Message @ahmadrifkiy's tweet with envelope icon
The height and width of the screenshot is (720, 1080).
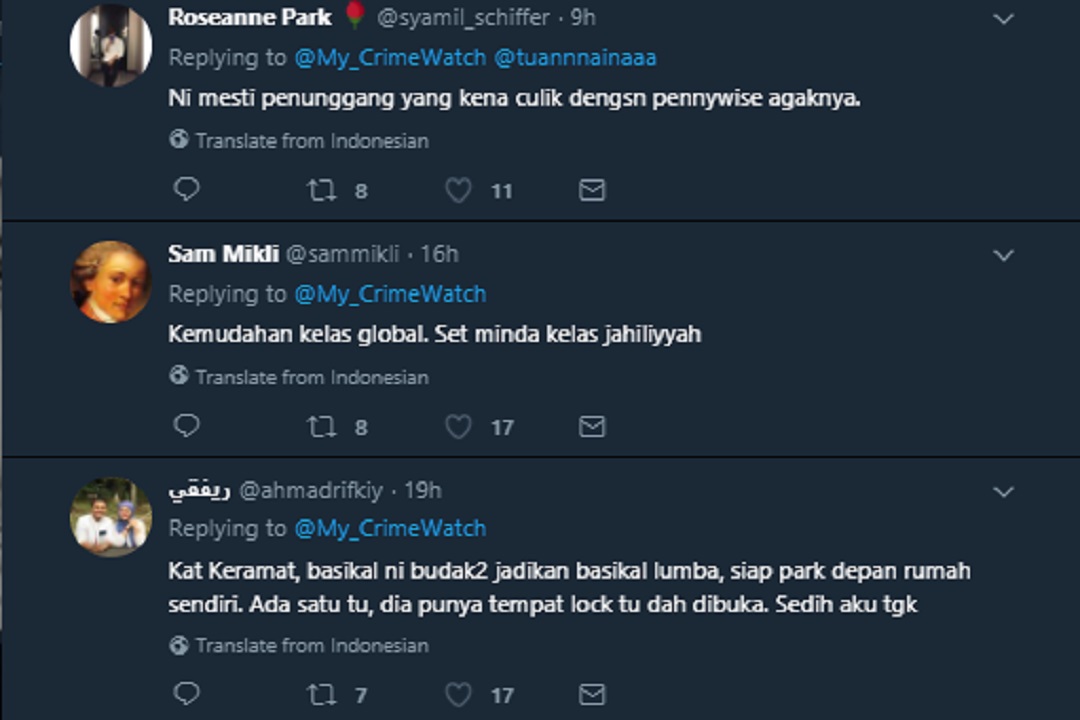[x=592, y=693]
